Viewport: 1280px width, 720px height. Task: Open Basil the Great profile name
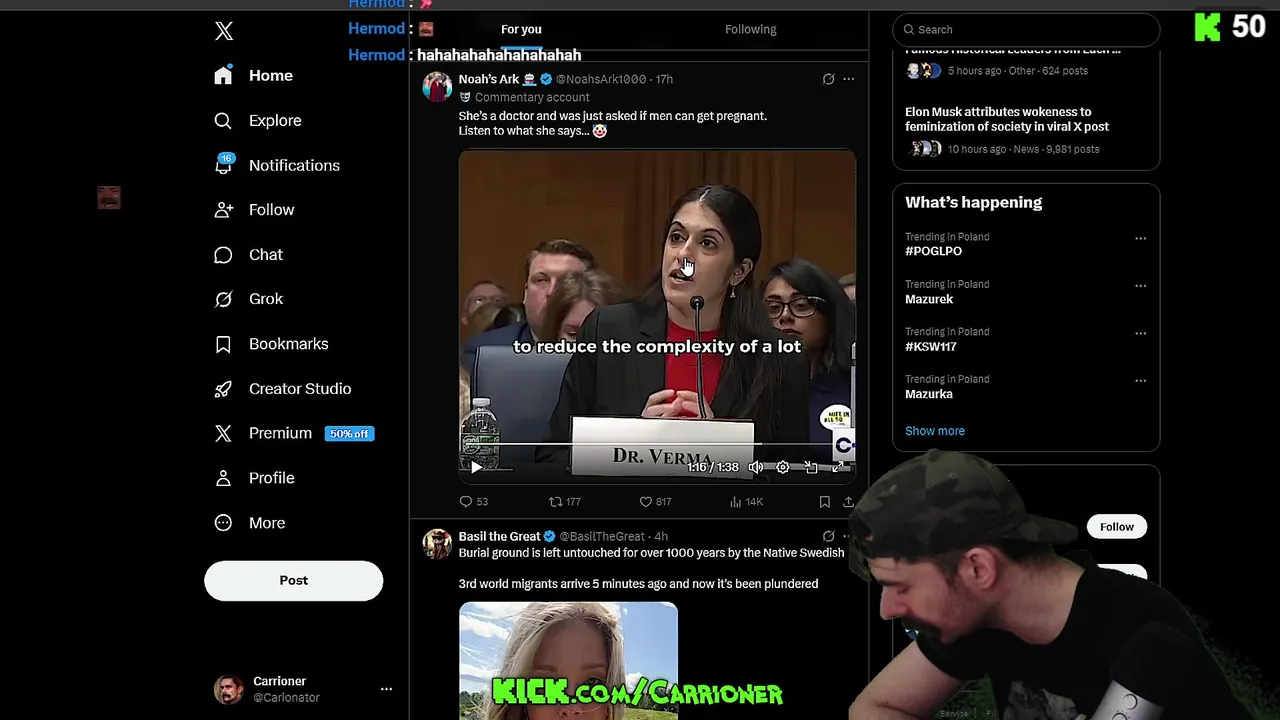(499, 537)
